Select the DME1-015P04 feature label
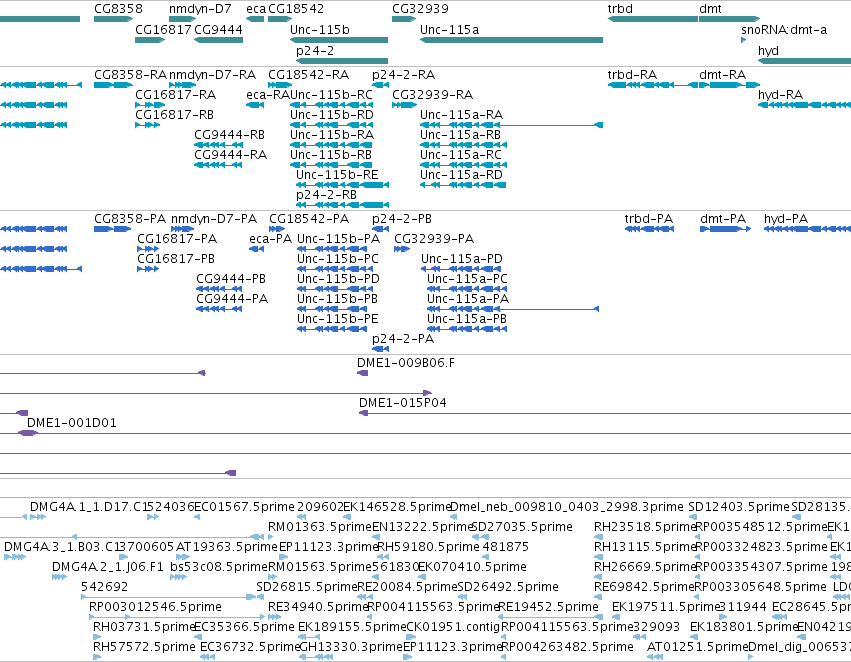Viewport: 851px width, 662px height. point(403,403)
